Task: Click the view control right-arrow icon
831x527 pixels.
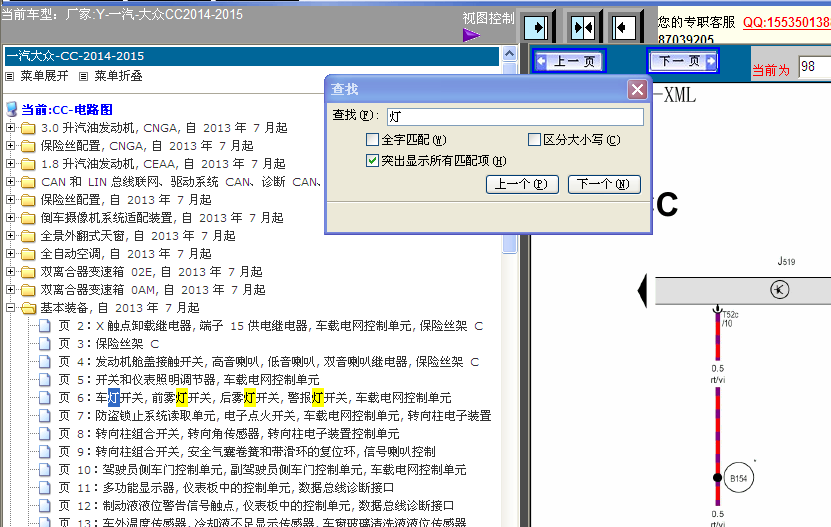Action: (x=536, y=27)
